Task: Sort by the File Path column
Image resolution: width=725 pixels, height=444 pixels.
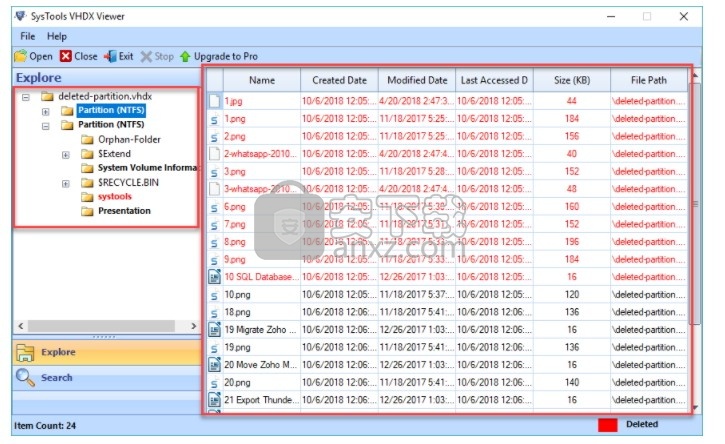Action: pos(649,80)
